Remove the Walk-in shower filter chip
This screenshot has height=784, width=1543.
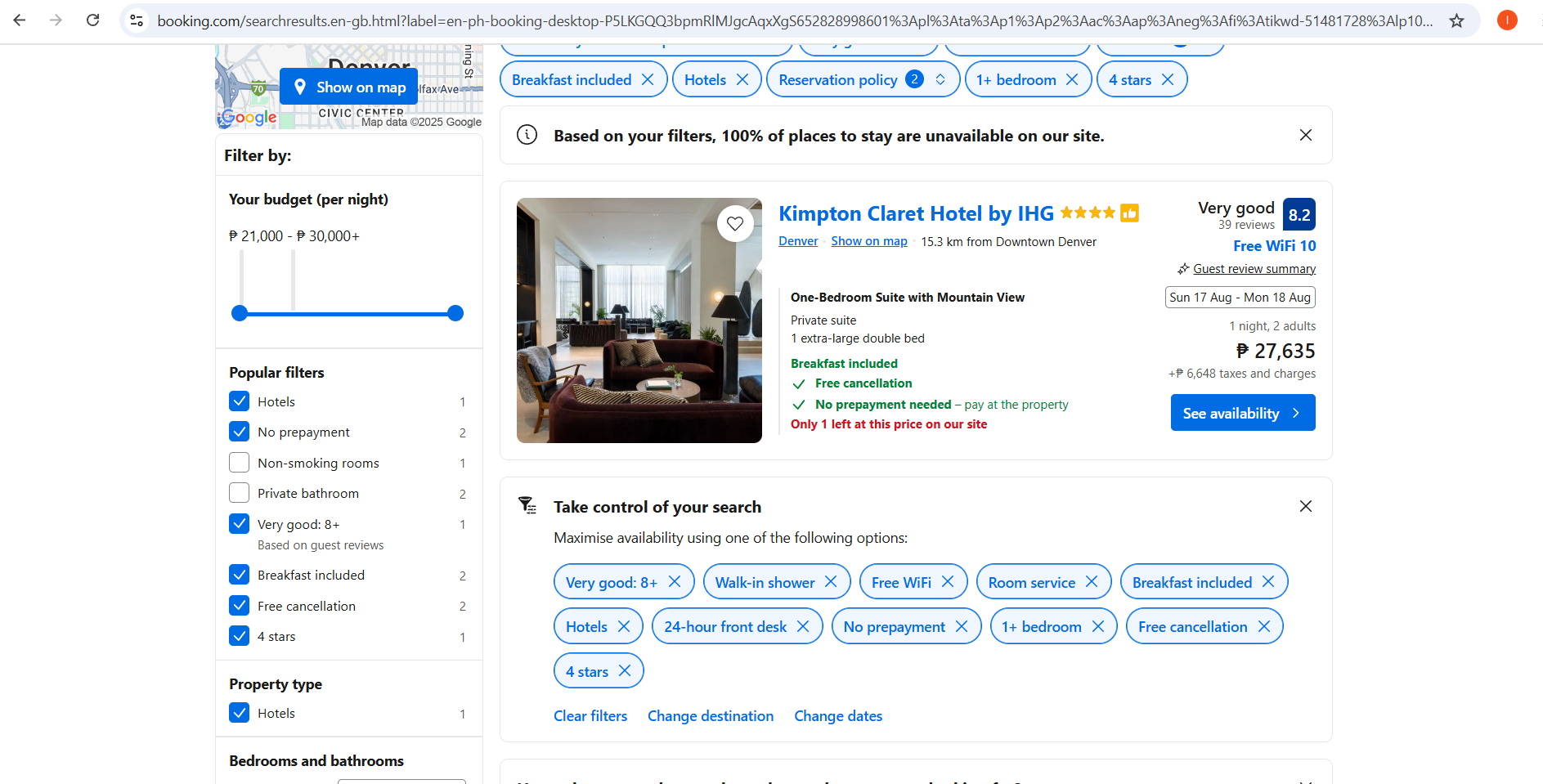tap(831, 581)
